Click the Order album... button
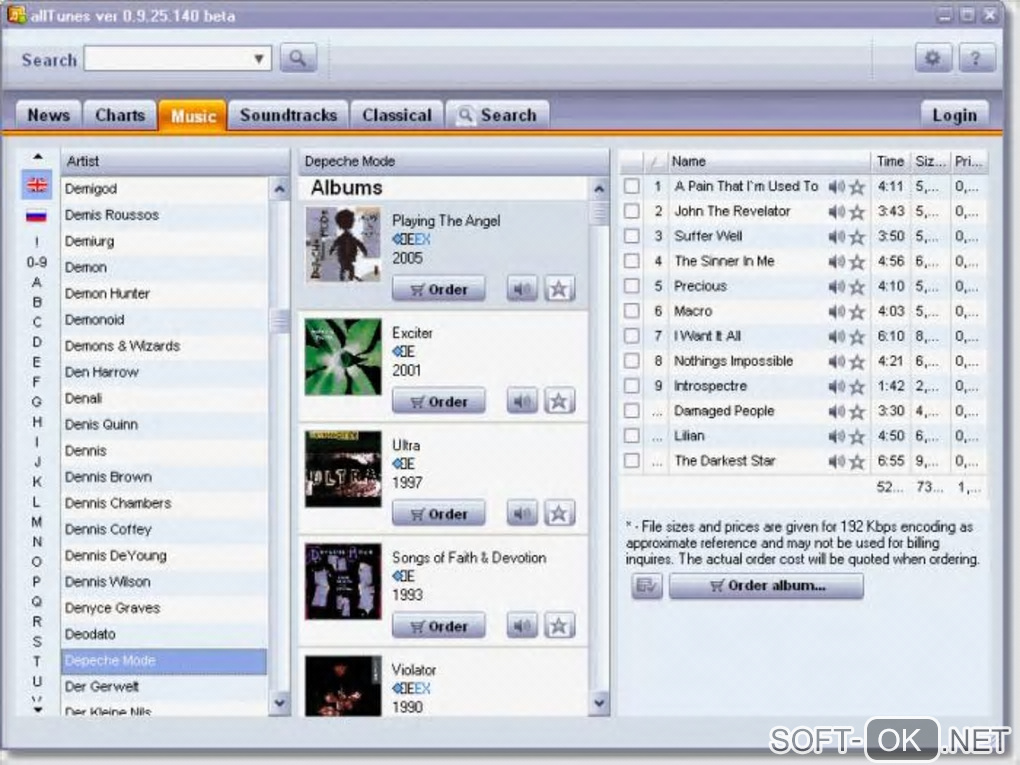Image resolution: width=1020 pixels, height=765 pixels. [x=766, y=585]
